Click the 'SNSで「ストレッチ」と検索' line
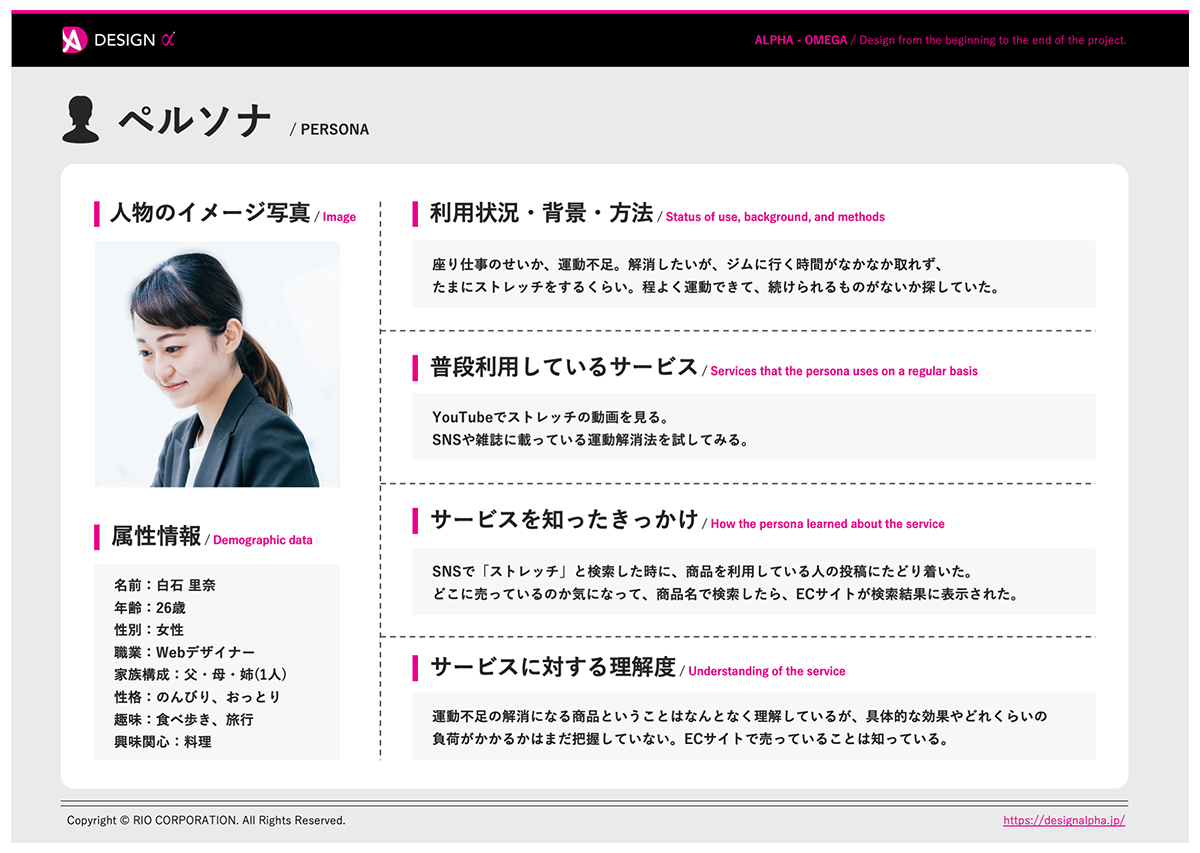 [703, 572]
